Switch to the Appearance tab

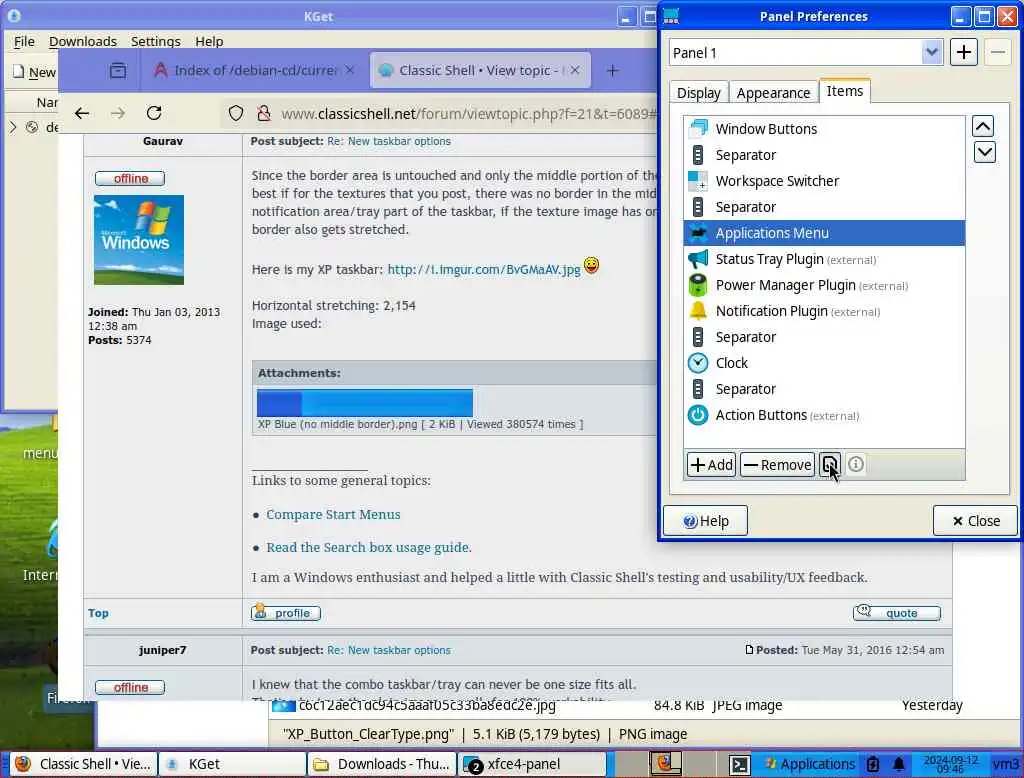tap(773, 93)
